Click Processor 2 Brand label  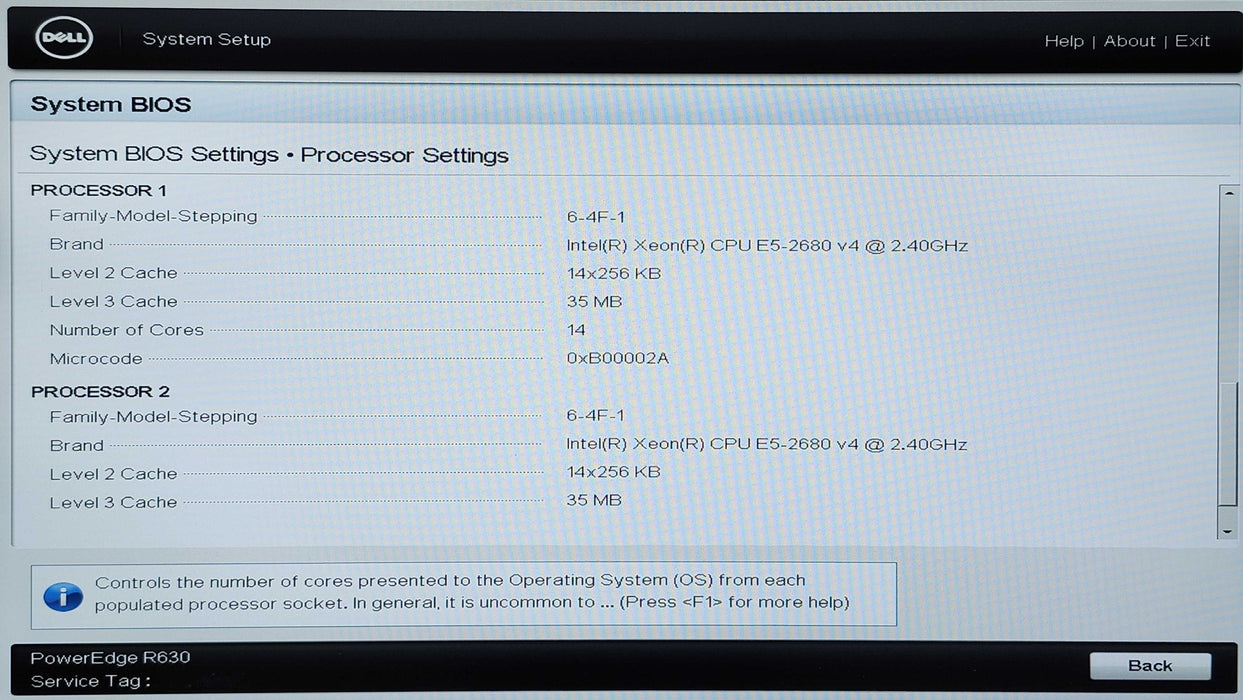(x=76, y=446)
